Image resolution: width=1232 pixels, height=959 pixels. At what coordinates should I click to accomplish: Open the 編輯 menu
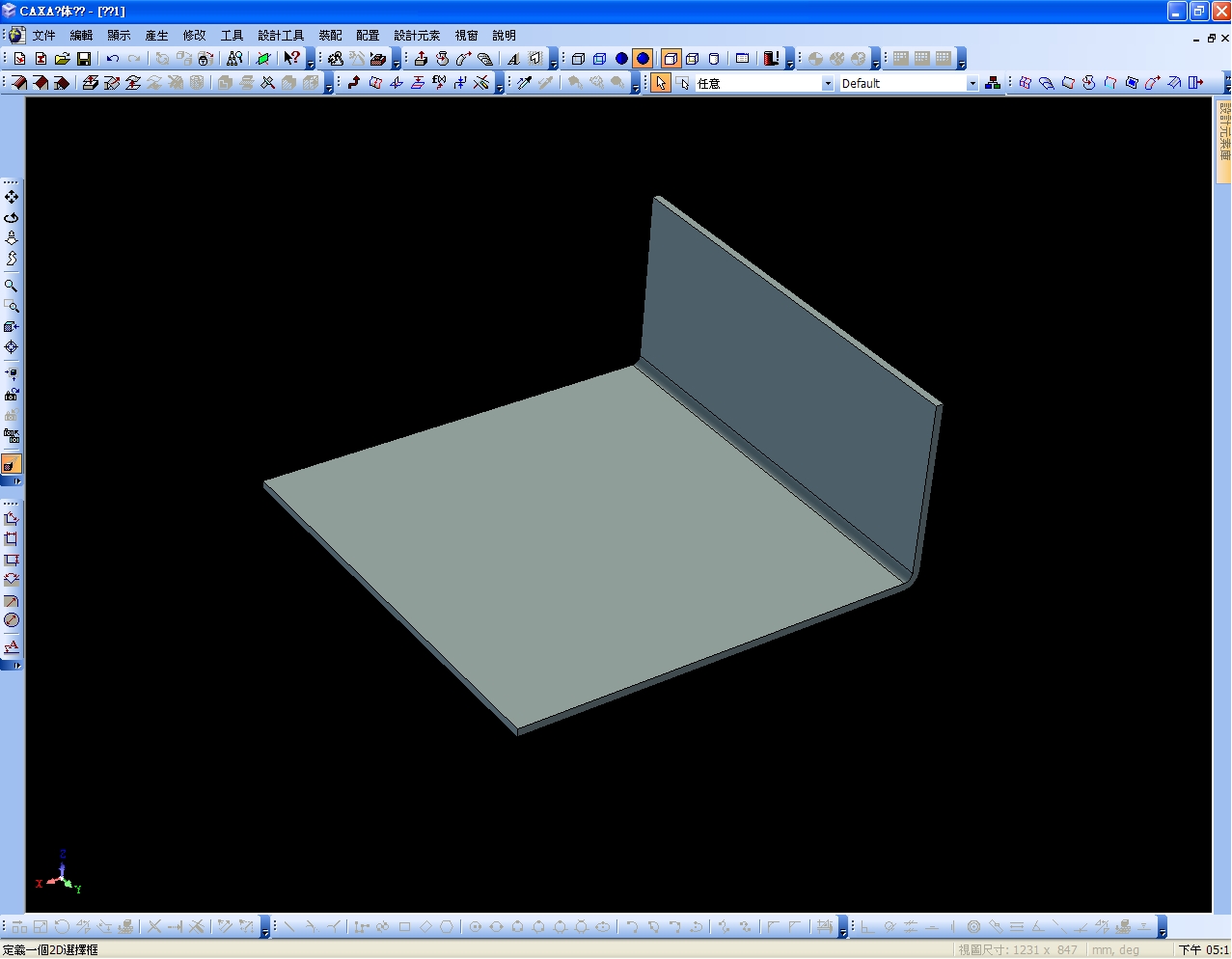point(82,35)
